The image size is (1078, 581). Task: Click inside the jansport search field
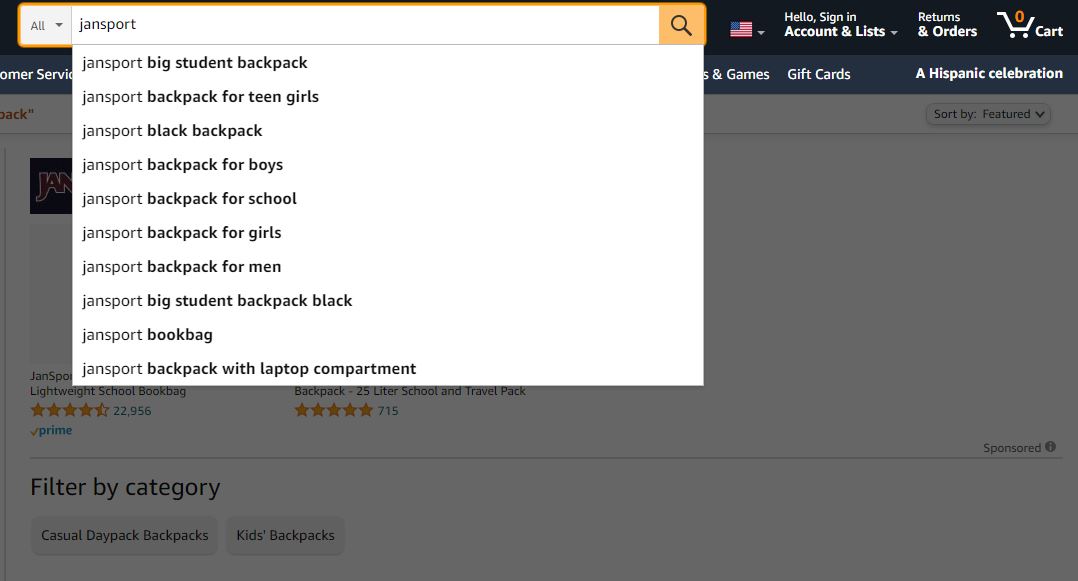click(x=365, y=25)
